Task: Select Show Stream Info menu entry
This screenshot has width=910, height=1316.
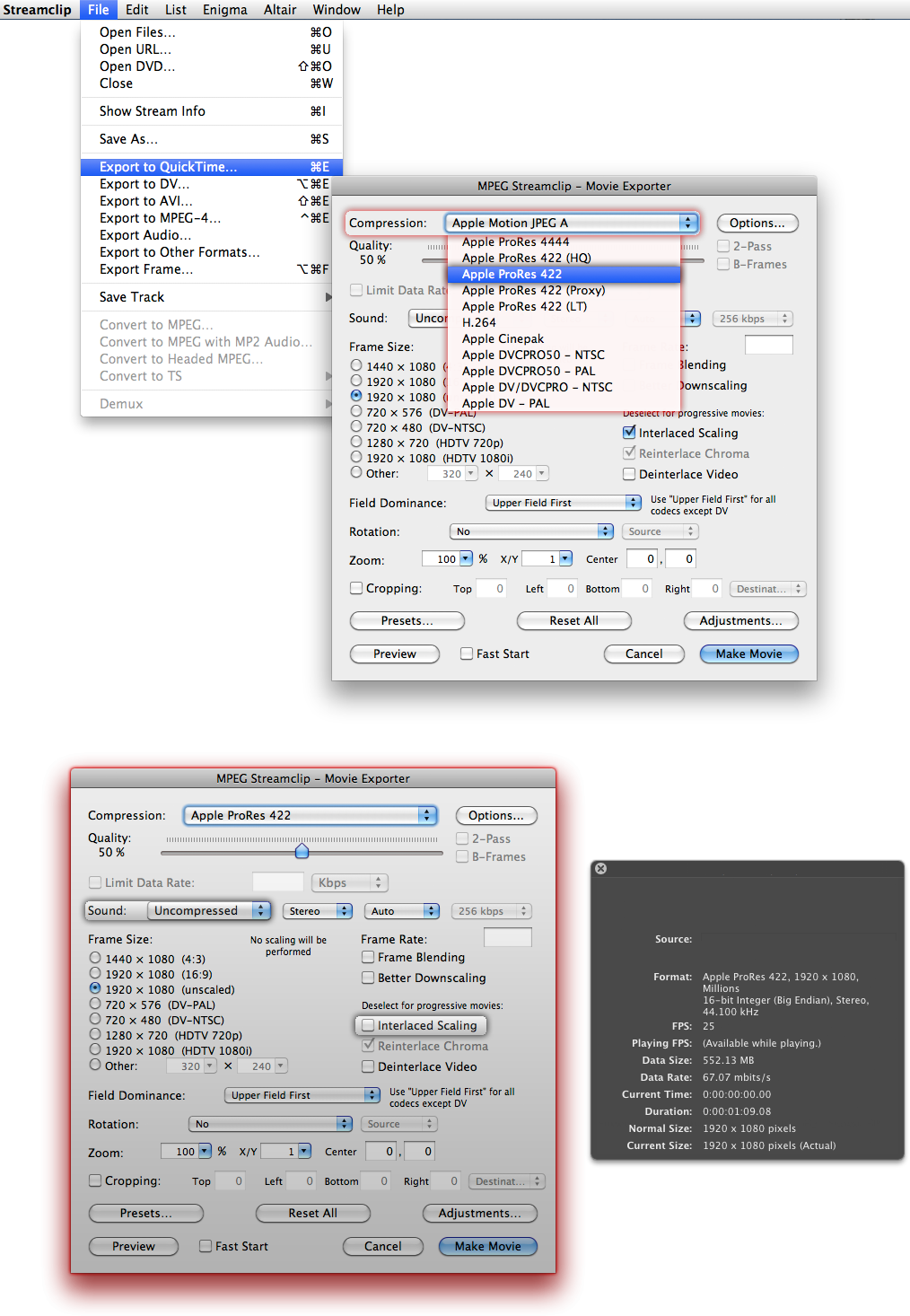Action: (x=212, y=111)
